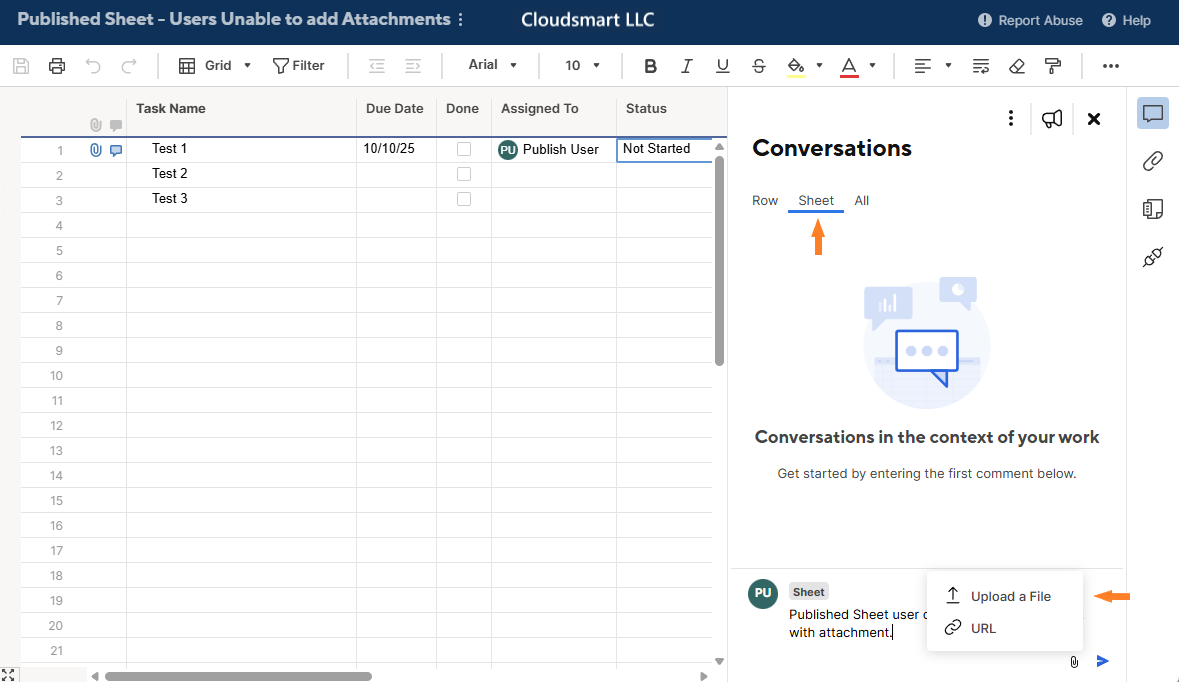Open the text color picker
1179x682 pixels.
click(x=849, y=66)
